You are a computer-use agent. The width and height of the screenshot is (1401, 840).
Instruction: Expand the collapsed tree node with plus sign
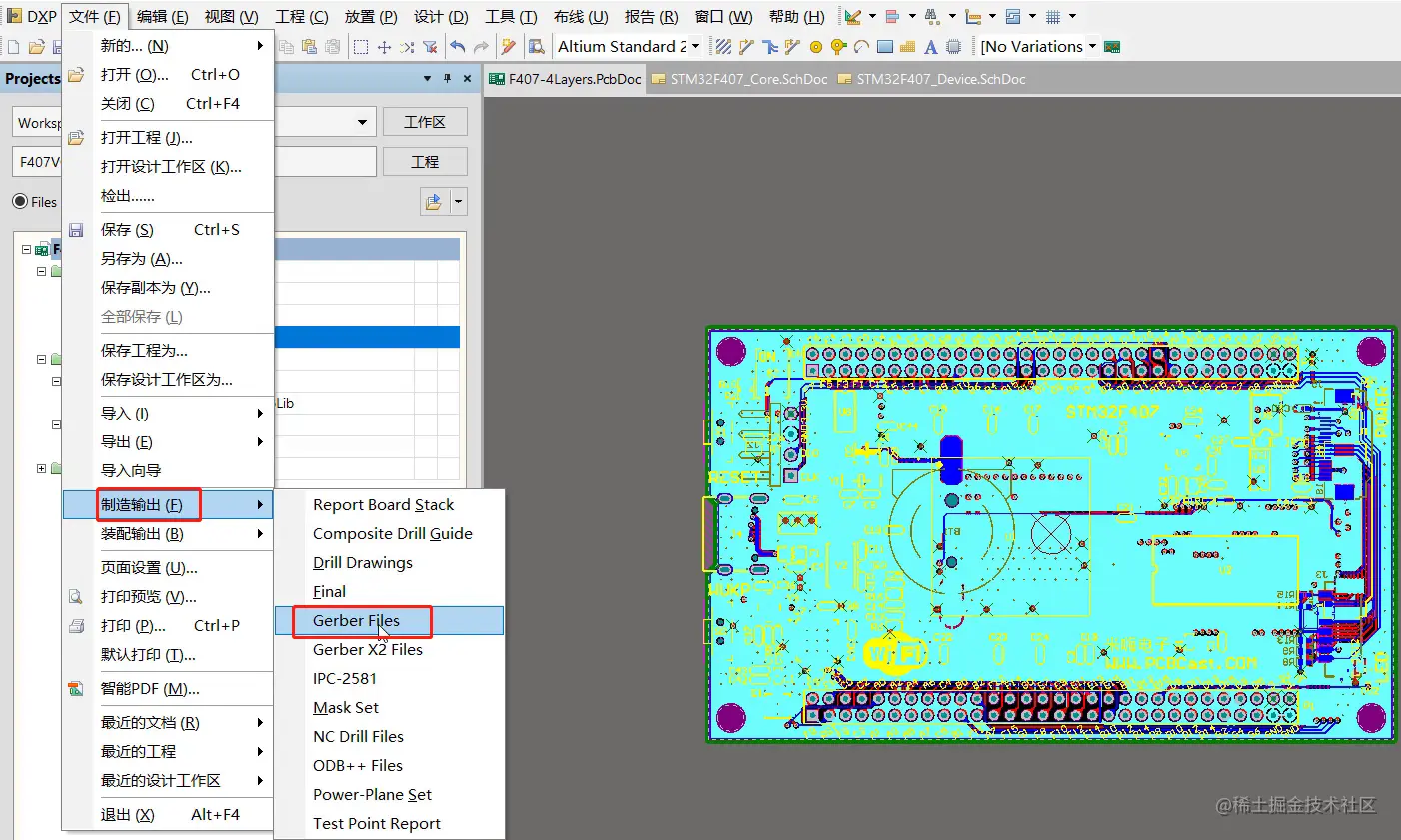[x=41, y=467]
